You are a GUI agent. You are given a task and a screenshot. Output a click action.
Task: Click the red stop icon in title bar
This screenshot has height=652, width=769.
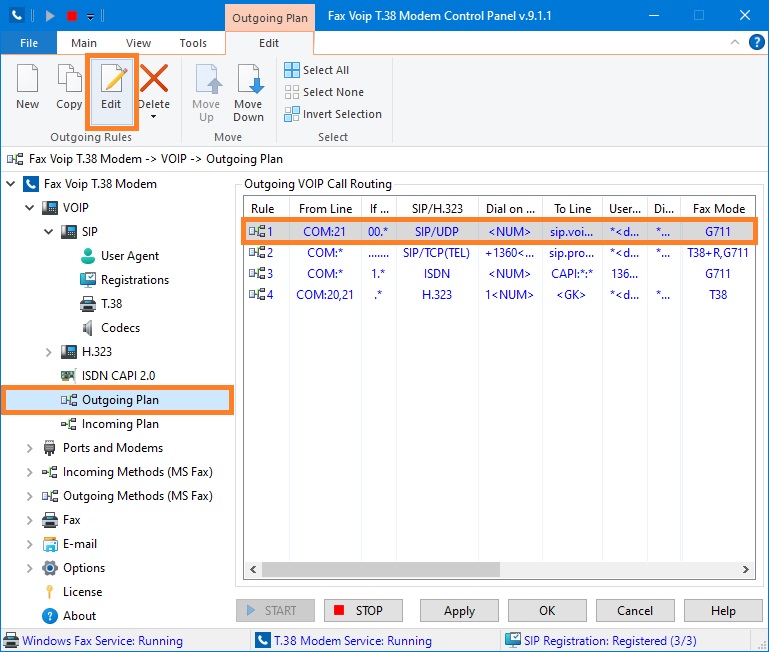(x=72, y=16)
